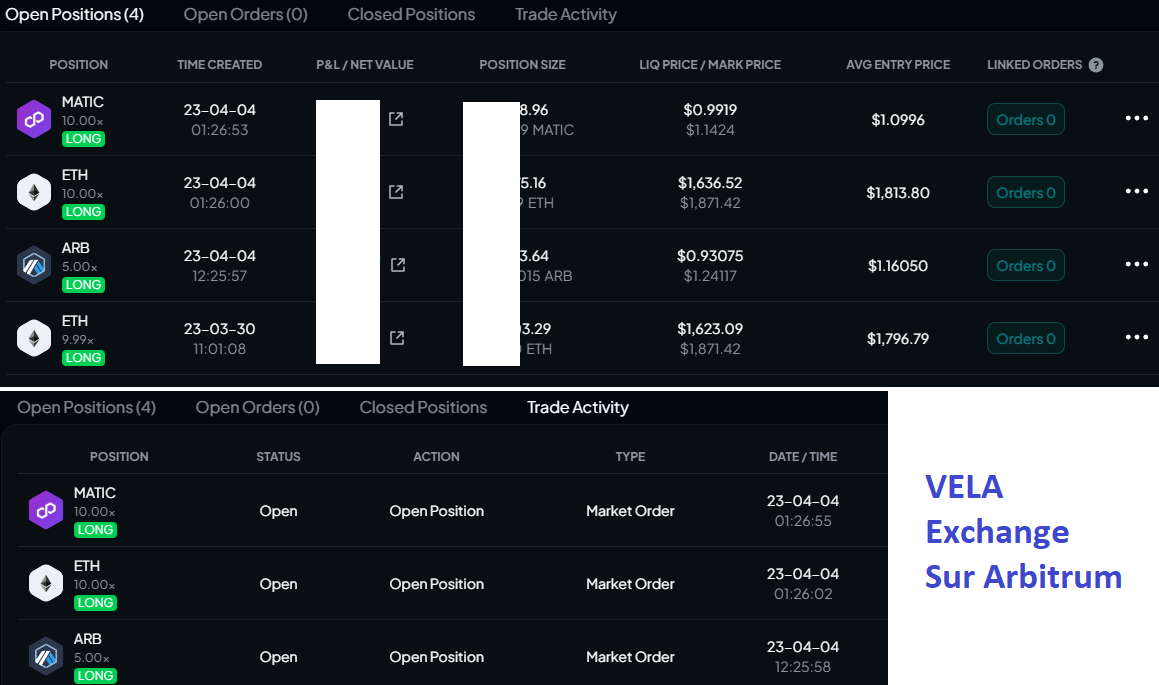Click the LIQ PRICE / MARK PRICE header

[x=710, y=65]
